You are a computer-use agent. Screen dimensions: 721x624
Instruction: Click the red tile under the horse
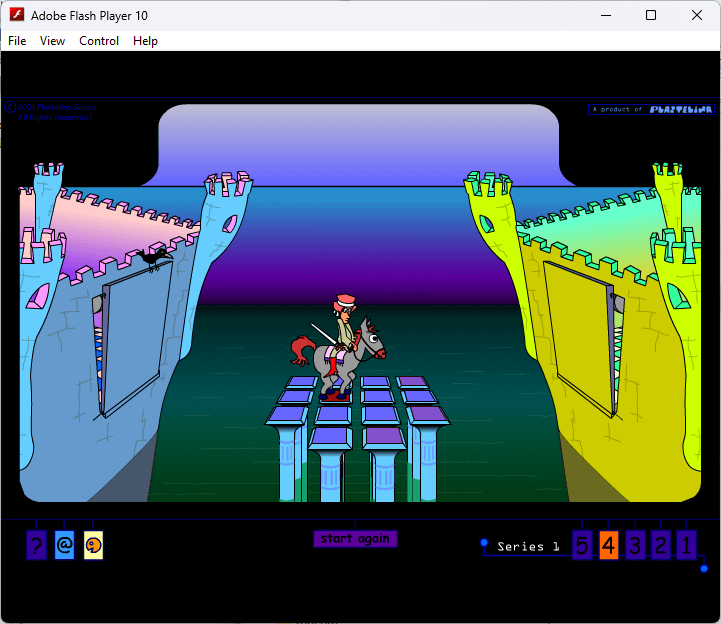coord(336,397)
